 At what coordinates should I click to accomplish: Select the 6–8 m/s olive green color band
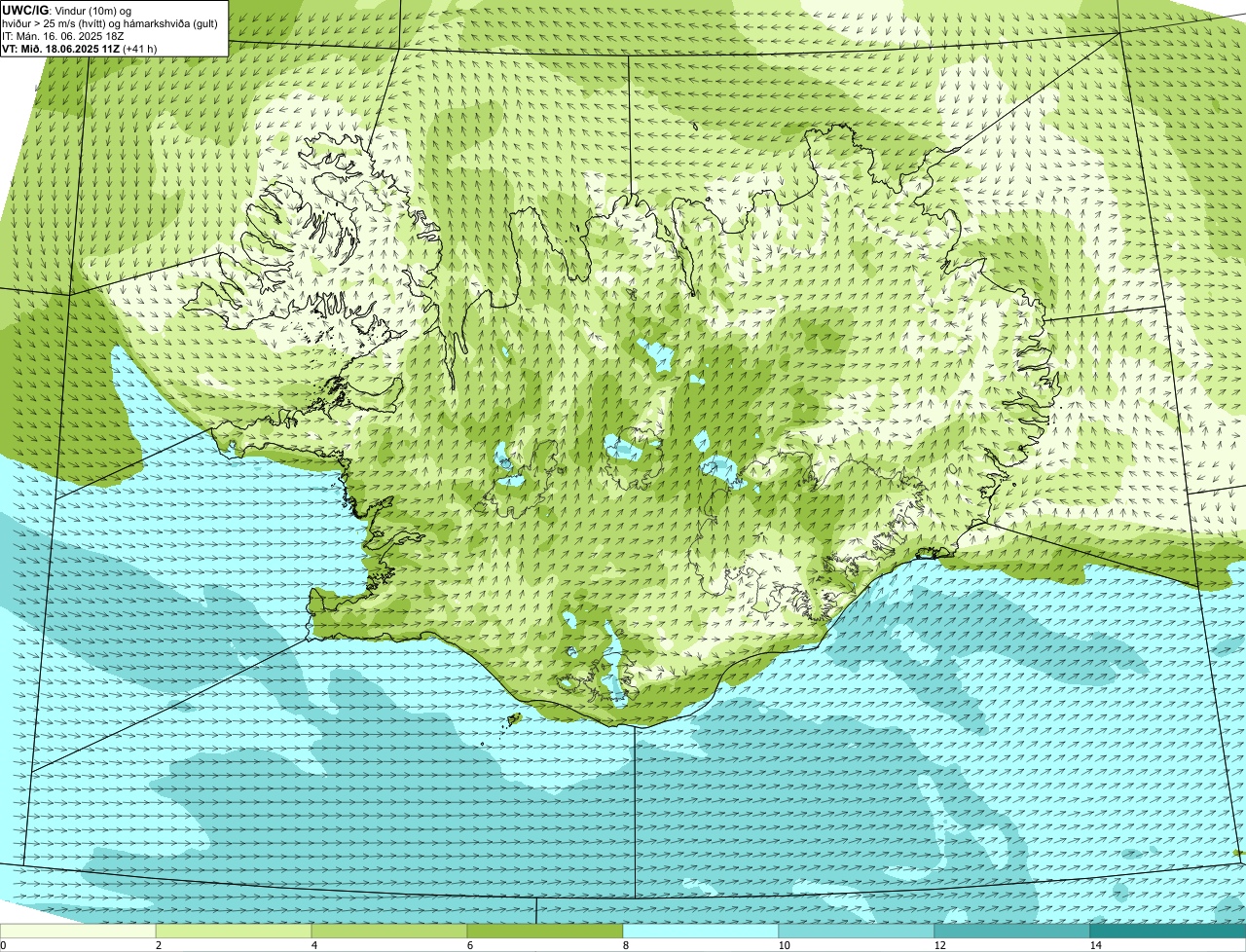(545, 931)
